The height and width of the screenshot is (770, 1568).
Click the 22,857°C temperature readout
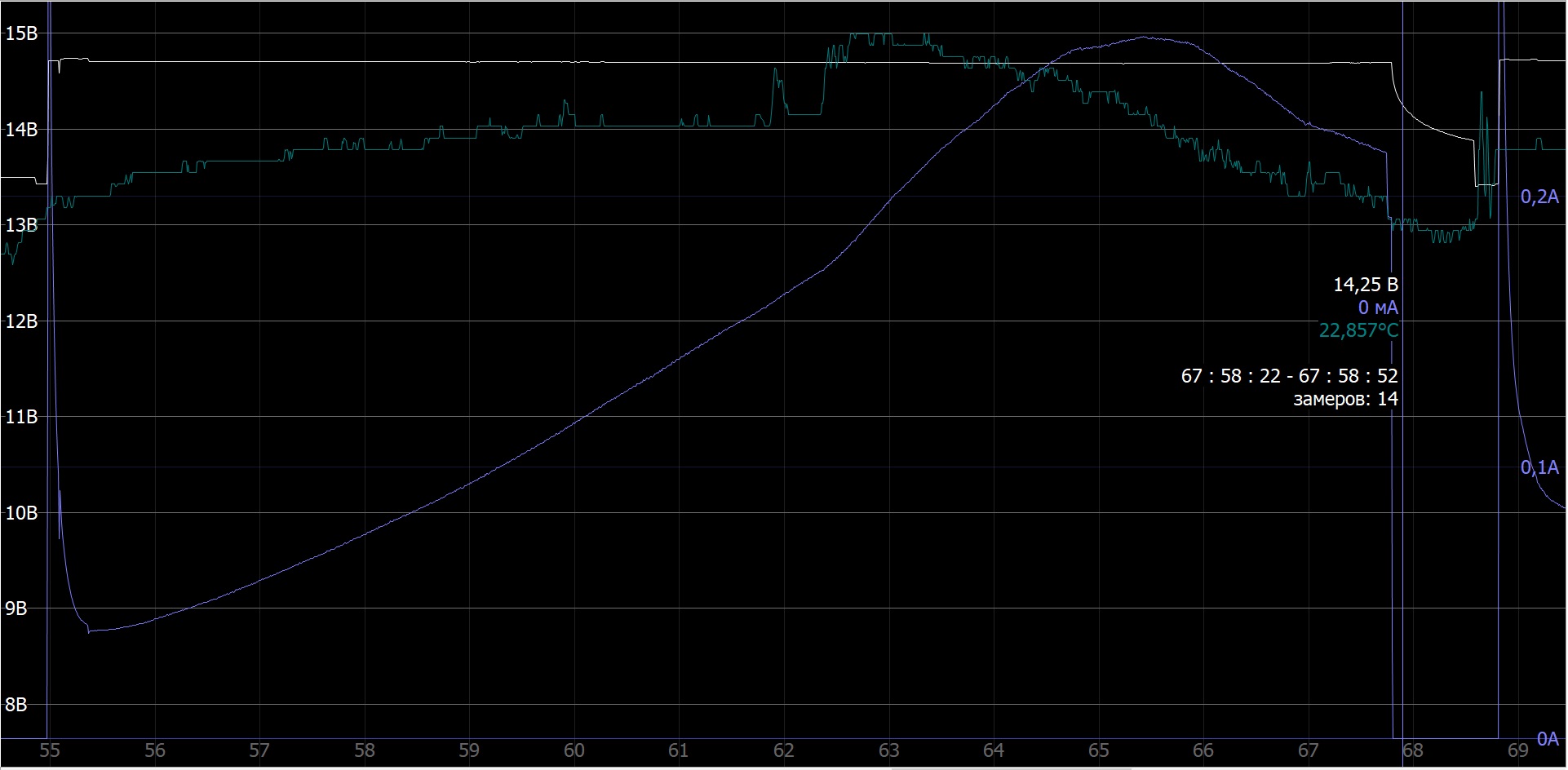(x=1358, y=330)
